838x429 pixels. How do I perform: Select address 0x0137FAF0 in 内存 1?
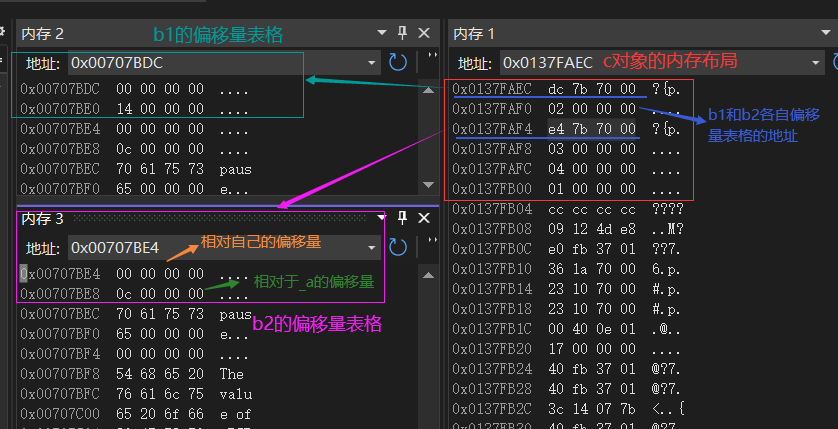[492, 109]
